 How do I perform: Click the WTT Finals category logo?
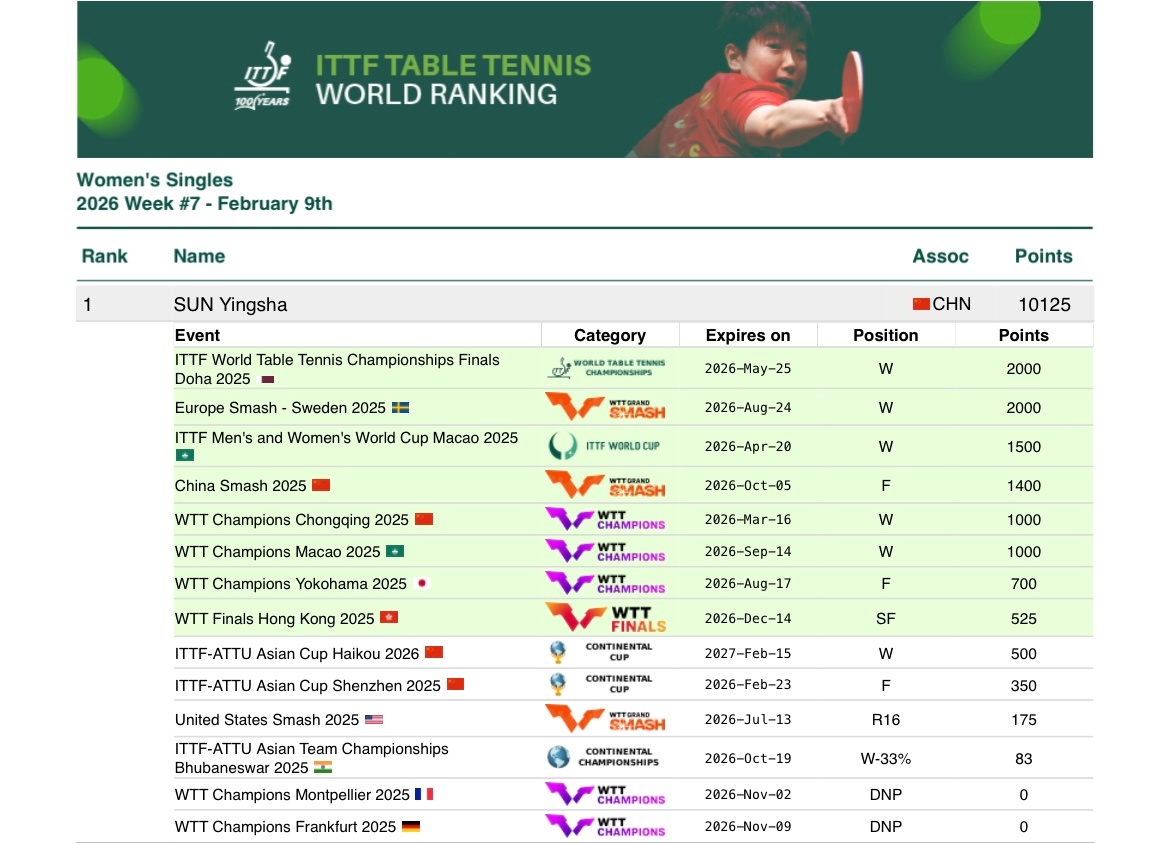tap(606, 618)
